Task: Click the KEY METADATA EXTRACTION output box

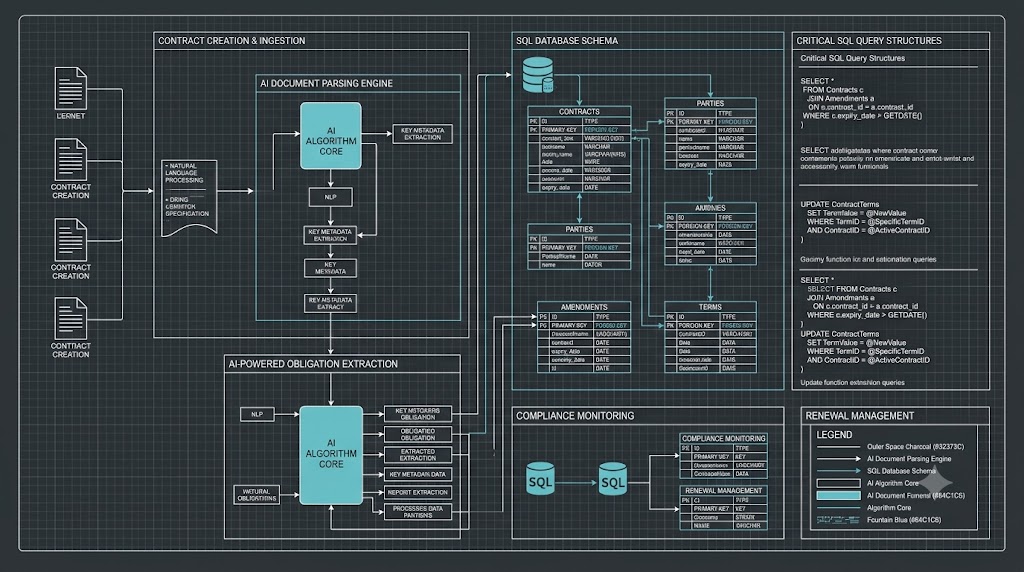Action: (423, 134)
